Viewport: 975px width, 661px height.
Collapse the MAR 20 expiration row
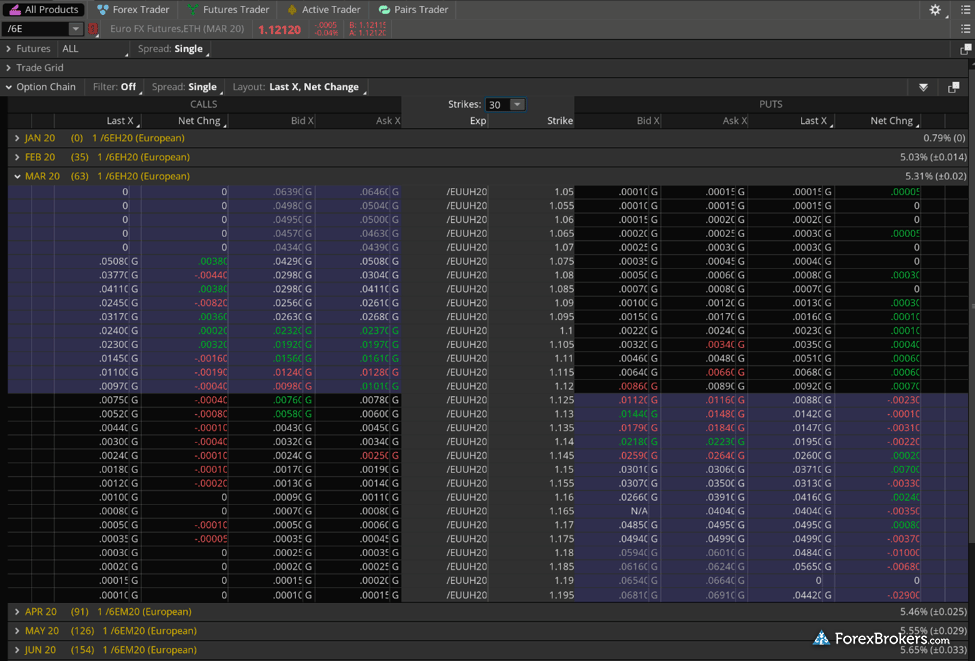point(17,176)
